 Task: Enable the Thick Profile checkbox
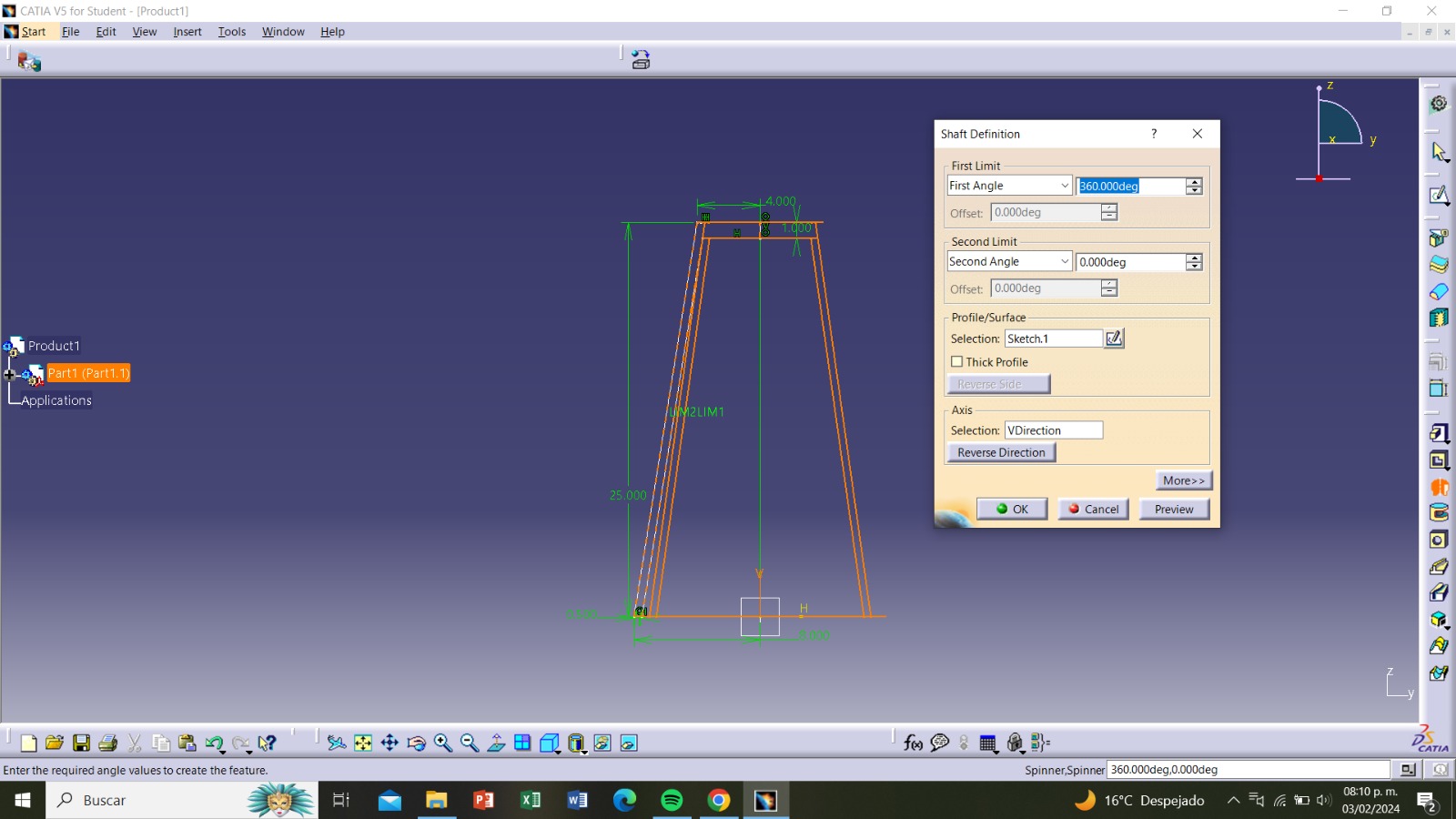(x=956, y=362)
